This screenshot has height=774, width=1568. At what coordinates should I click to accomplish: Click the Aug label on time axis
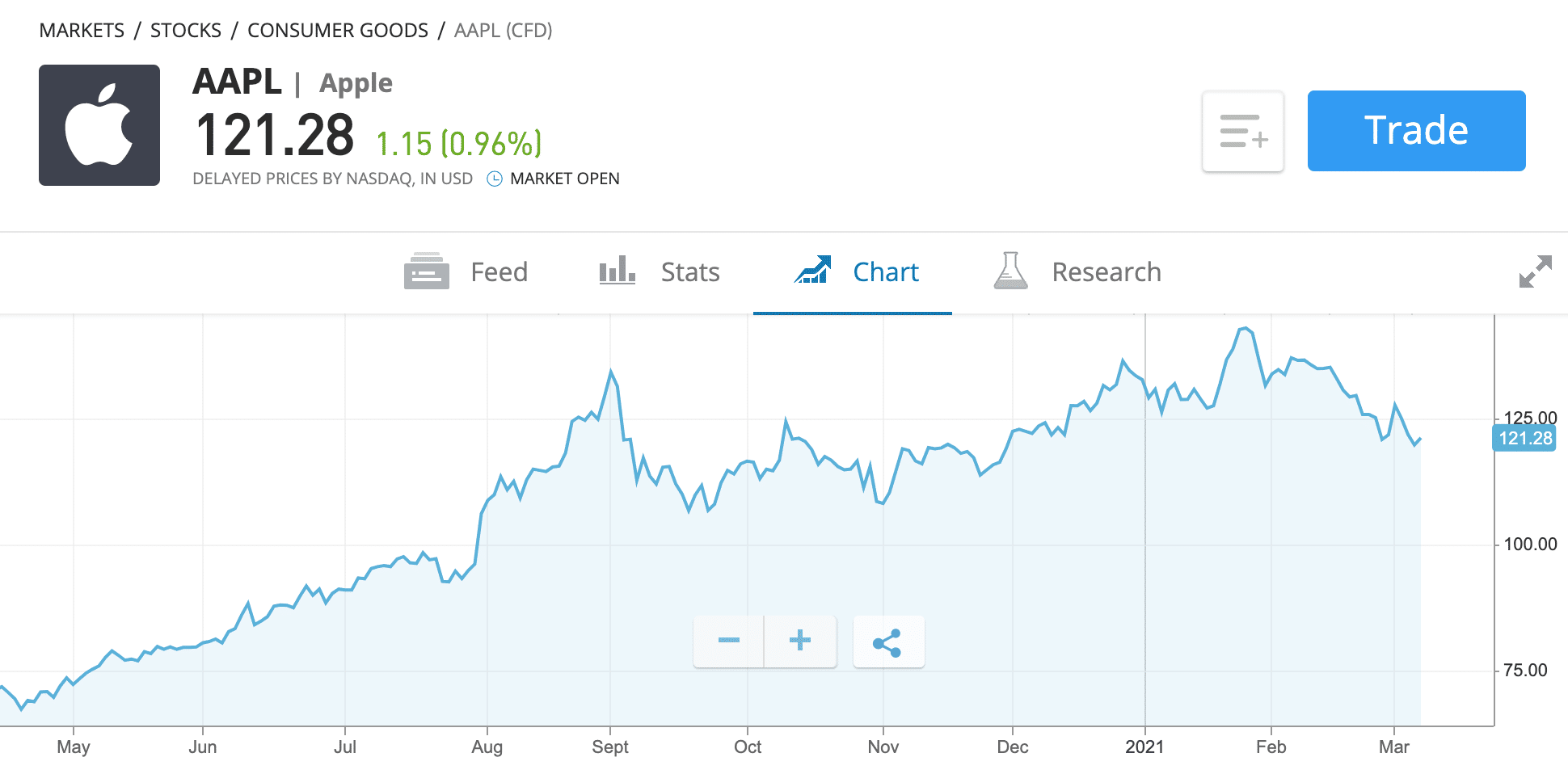point(487,747)
